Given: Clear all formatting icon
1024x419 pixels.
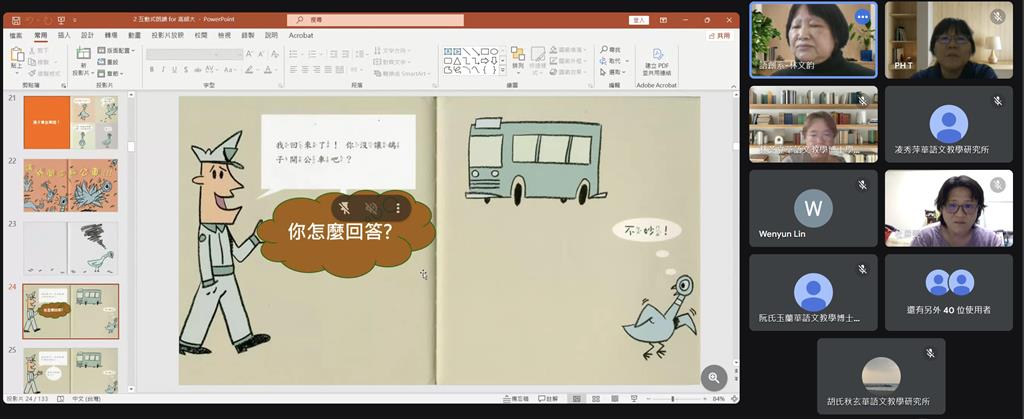Looking at the screenshot, I should (x=276, y=54).
